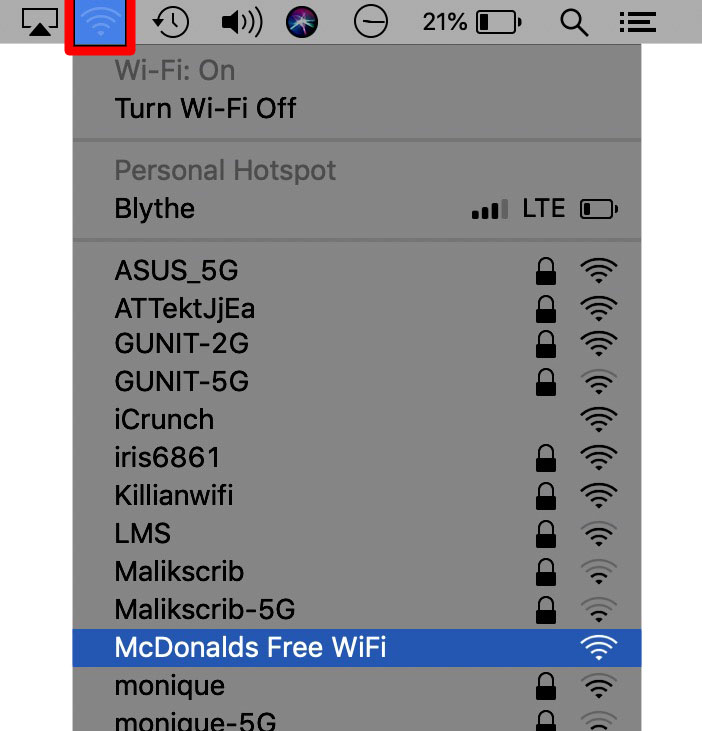This screenshot has width=702, height=731.
Task: Open the battery status at 21%
Action: coord(472,22)
